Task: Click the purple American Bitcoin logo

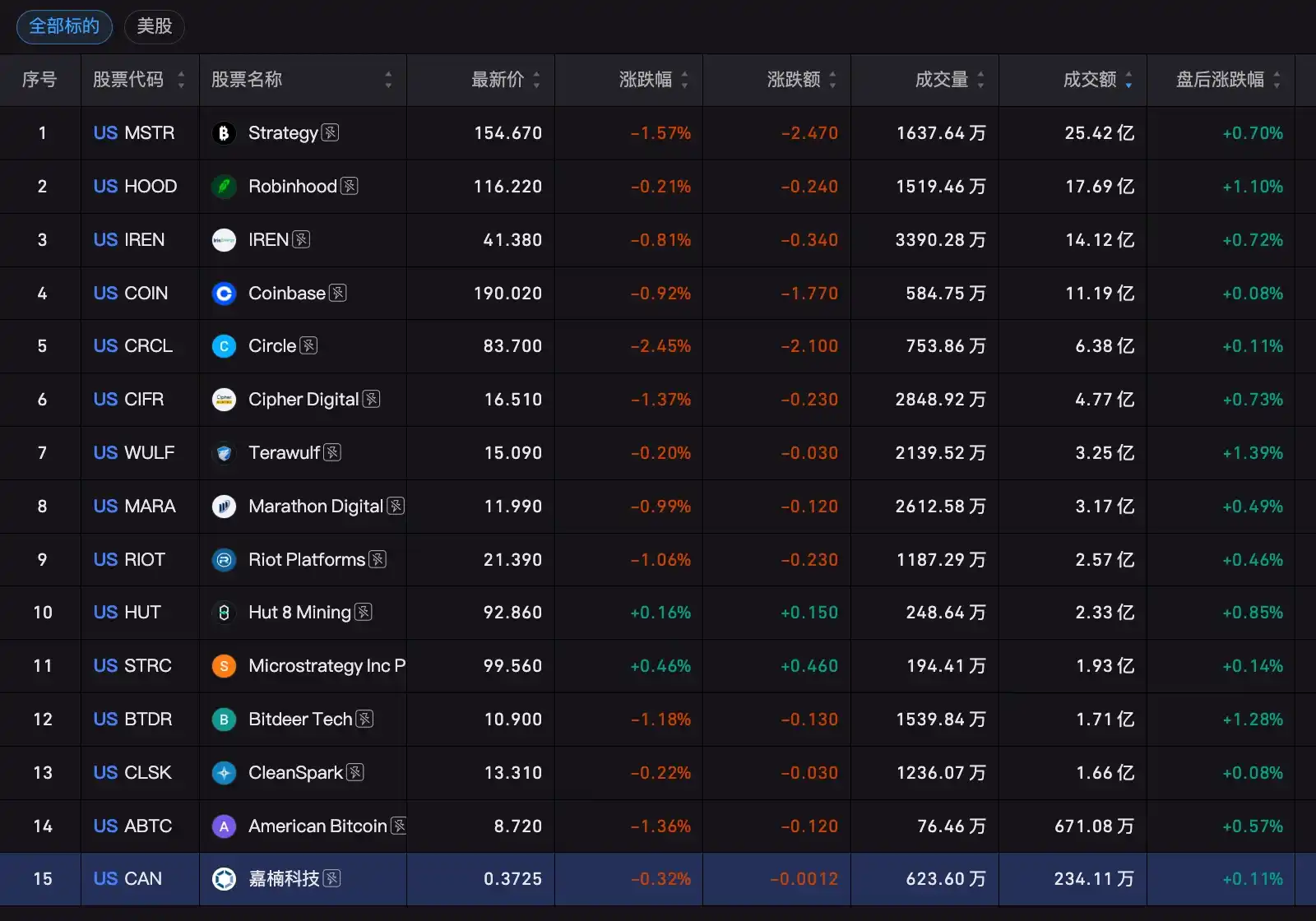Action: point(224,826)
